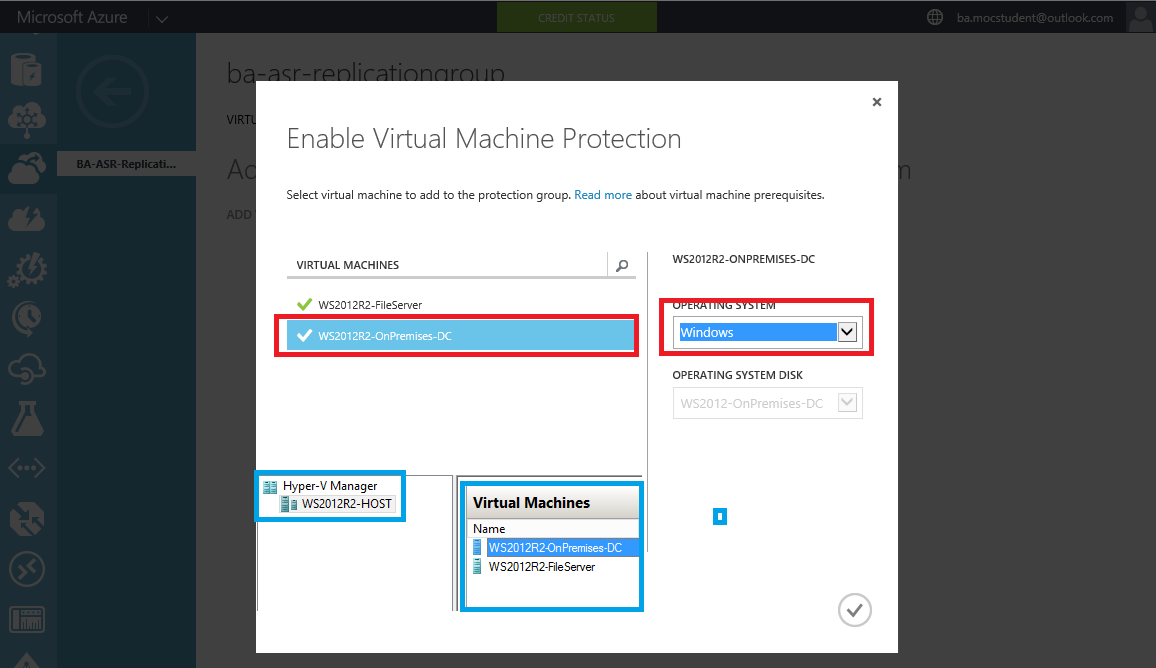Click the search magnifier in Virtual Machines
This screenshot has height=668, width=1156.
click(622, 265)
